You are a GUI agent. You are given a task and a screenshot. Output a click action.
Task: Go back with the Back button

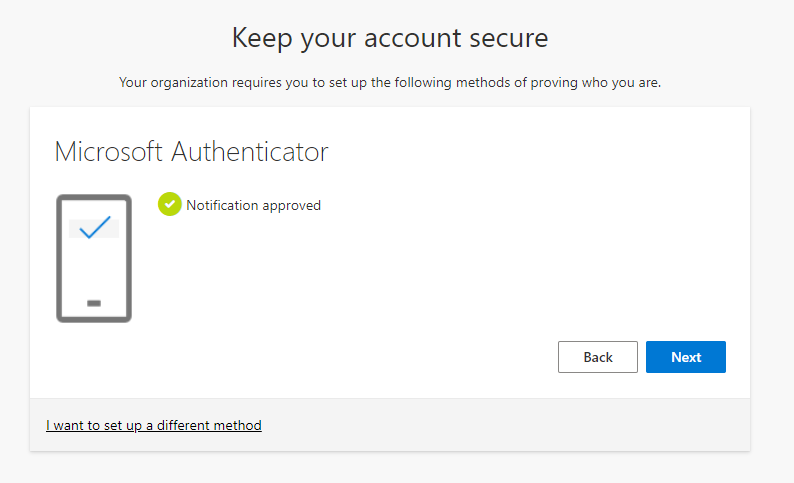pyautogui.click(x=598, y=357)
